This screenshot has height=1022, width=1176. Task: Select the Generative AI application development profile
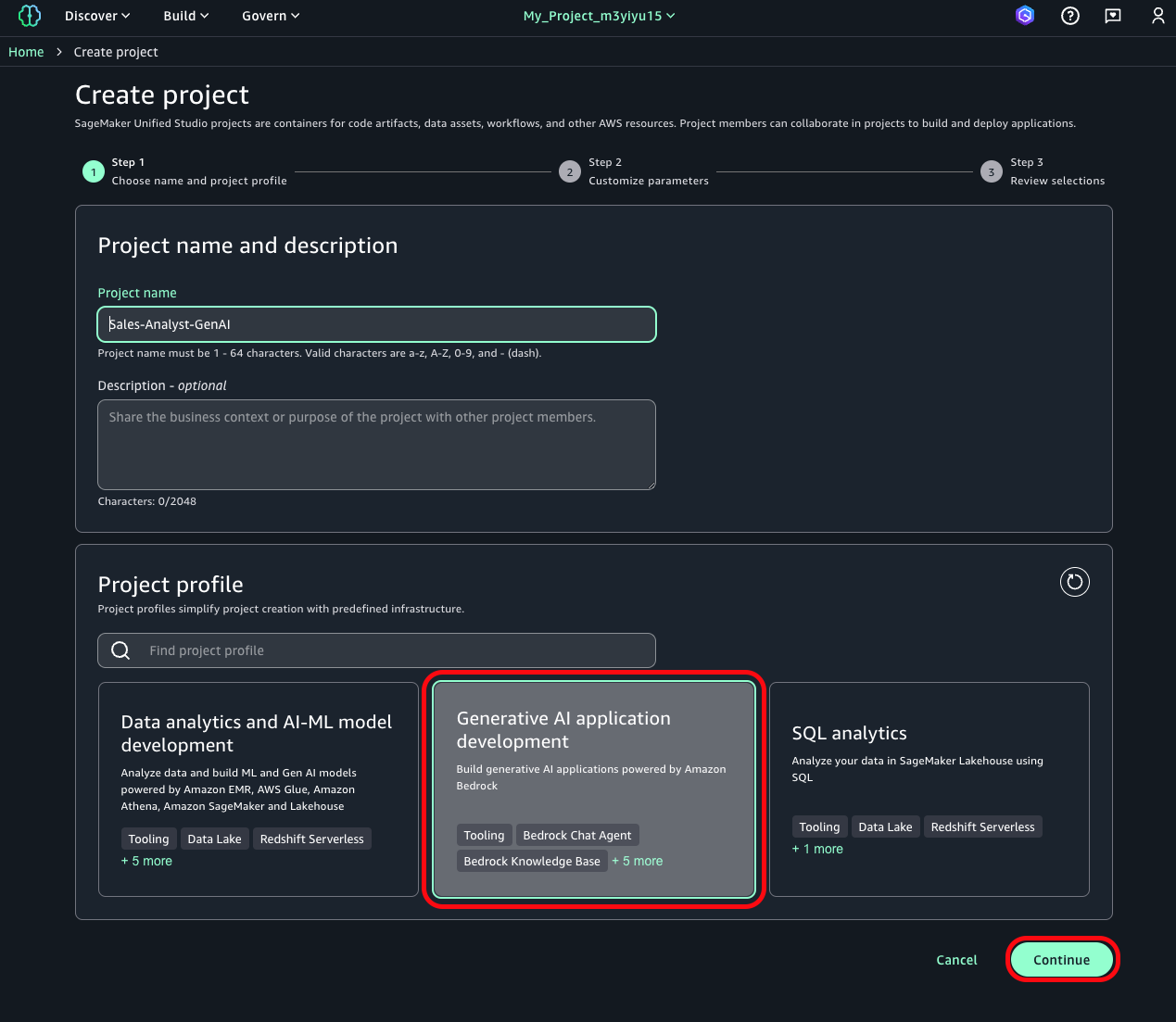tap(593, 789)
